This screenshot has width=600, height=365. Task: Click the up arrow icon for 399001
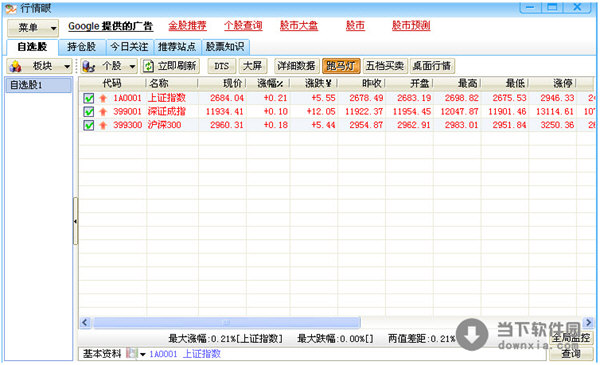[103, 112]
